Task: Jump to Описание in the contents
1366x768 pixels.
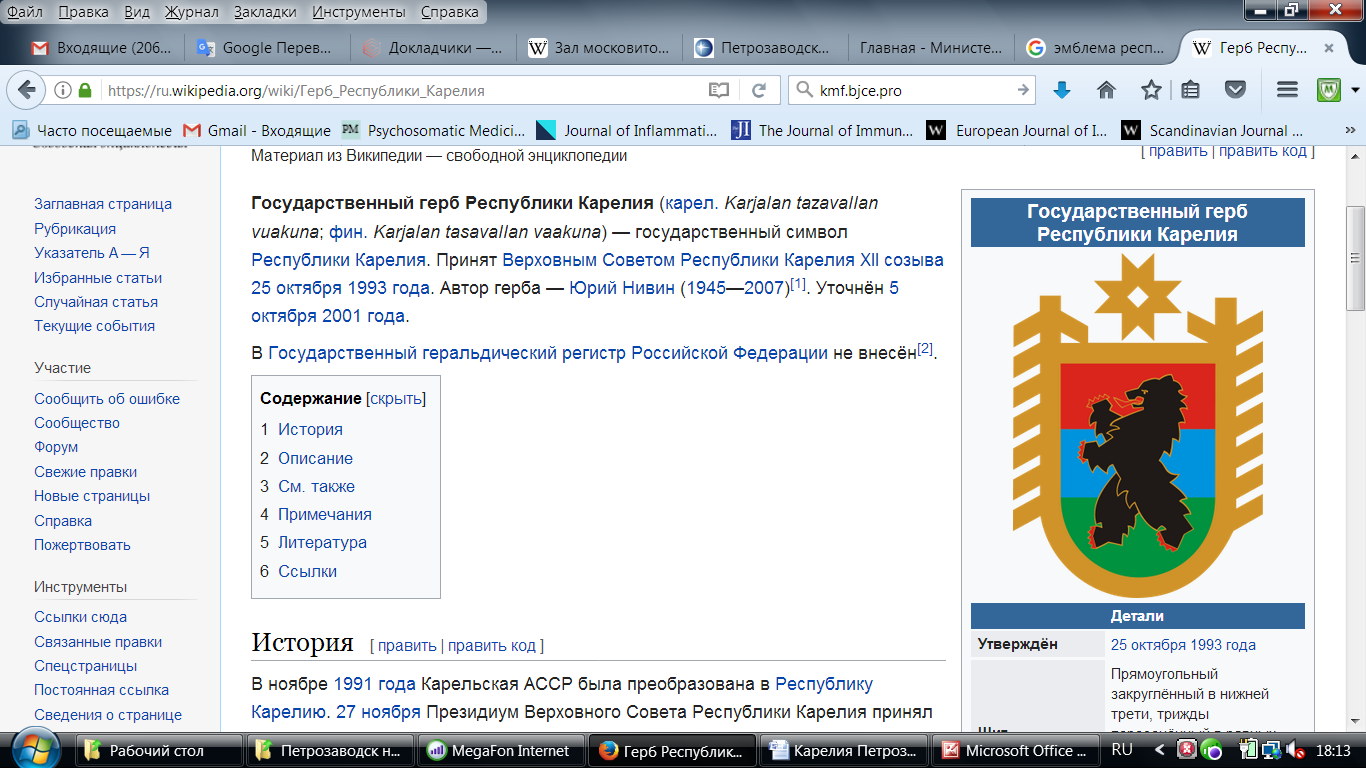Action: (x=315, y=458)
